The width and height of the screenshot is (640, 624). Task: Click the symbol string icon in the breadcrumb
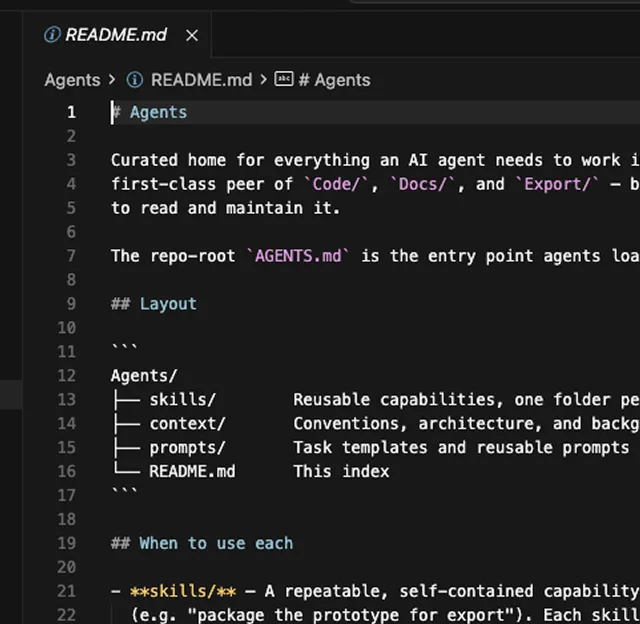(284, 79)
